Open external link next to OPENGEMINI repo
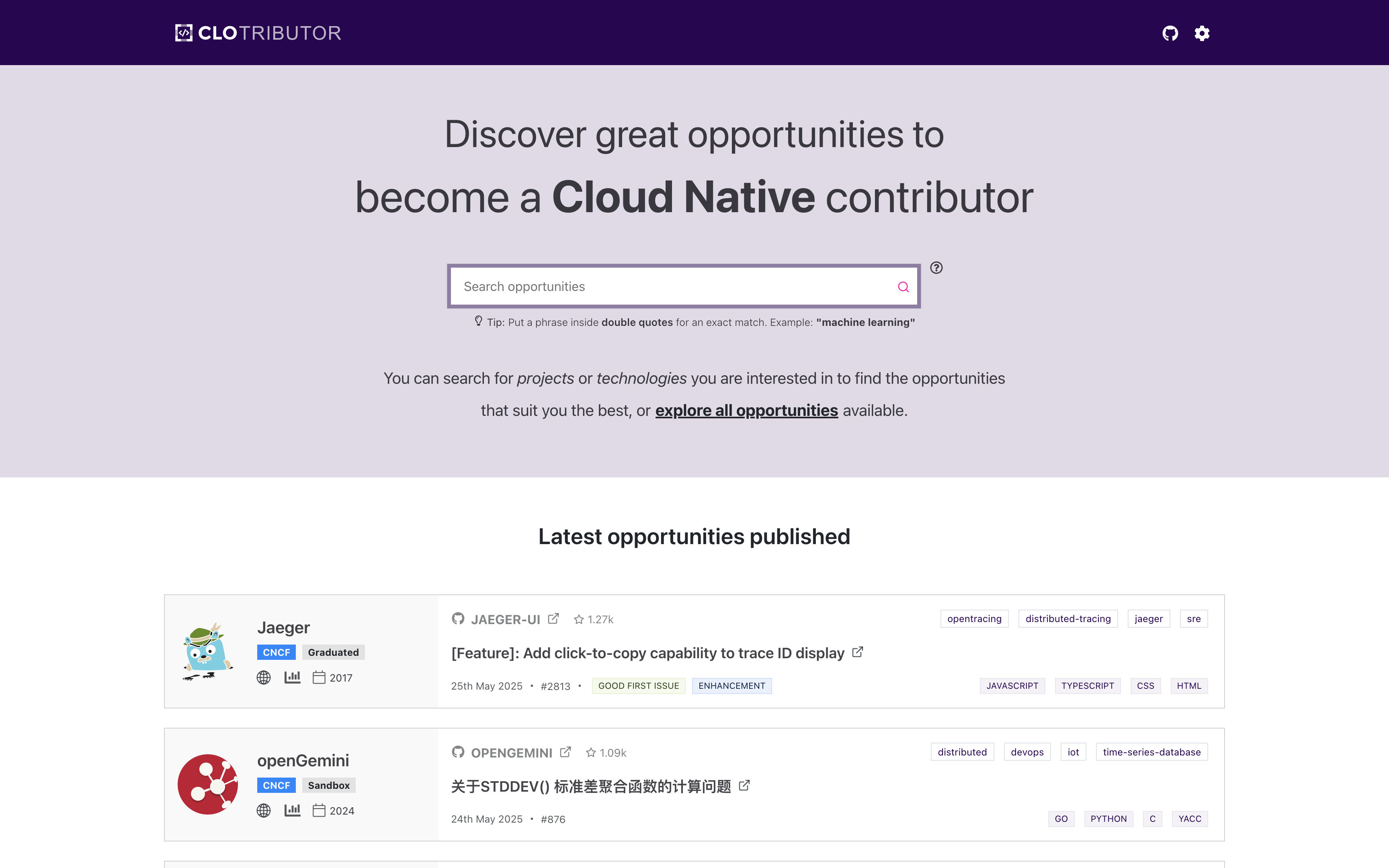This screenshot has width=1389, height=868. click(565, 752)
